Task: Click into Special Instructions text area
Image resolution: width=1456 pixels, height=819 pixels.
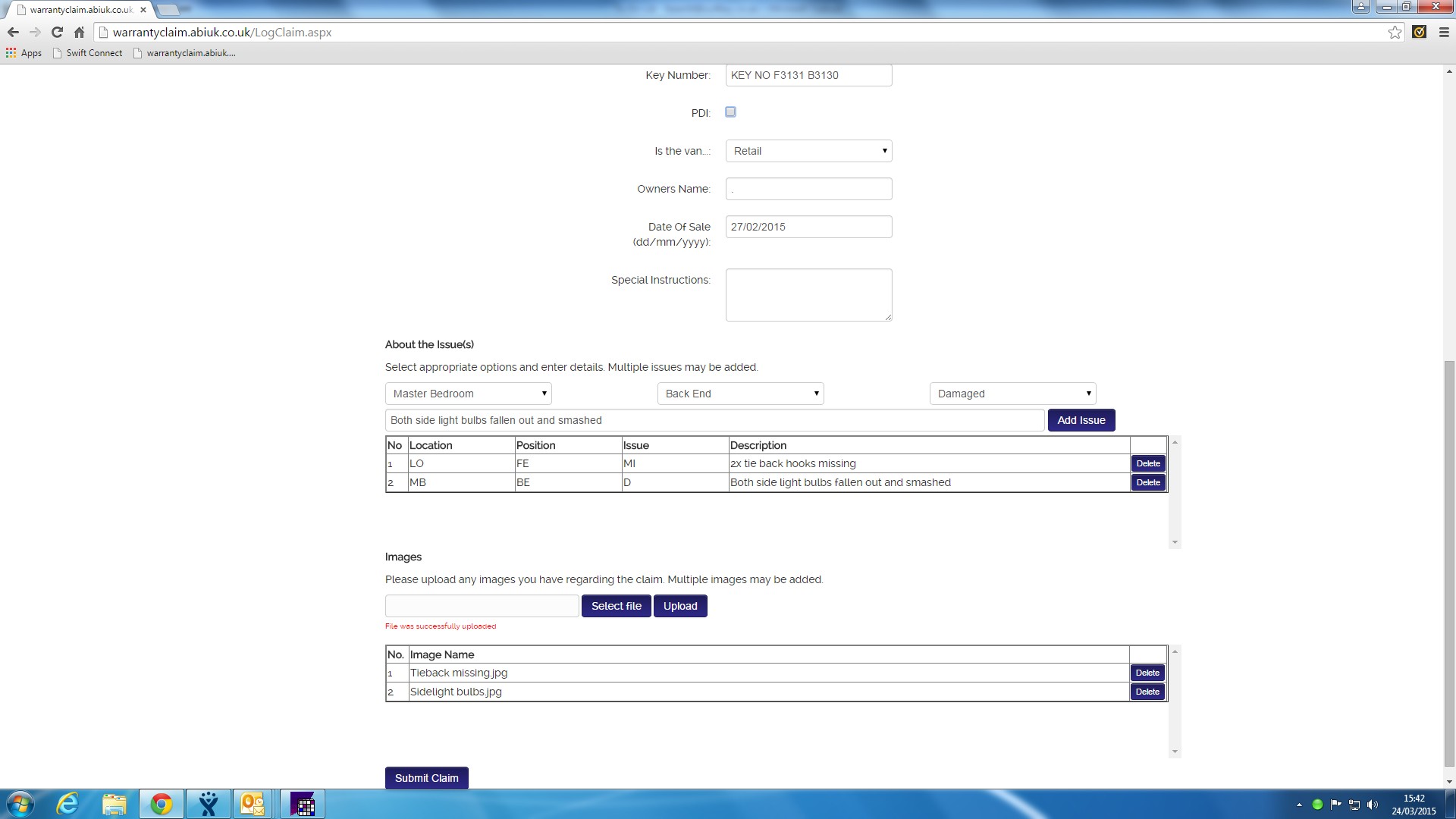Action: coord(808,295)
